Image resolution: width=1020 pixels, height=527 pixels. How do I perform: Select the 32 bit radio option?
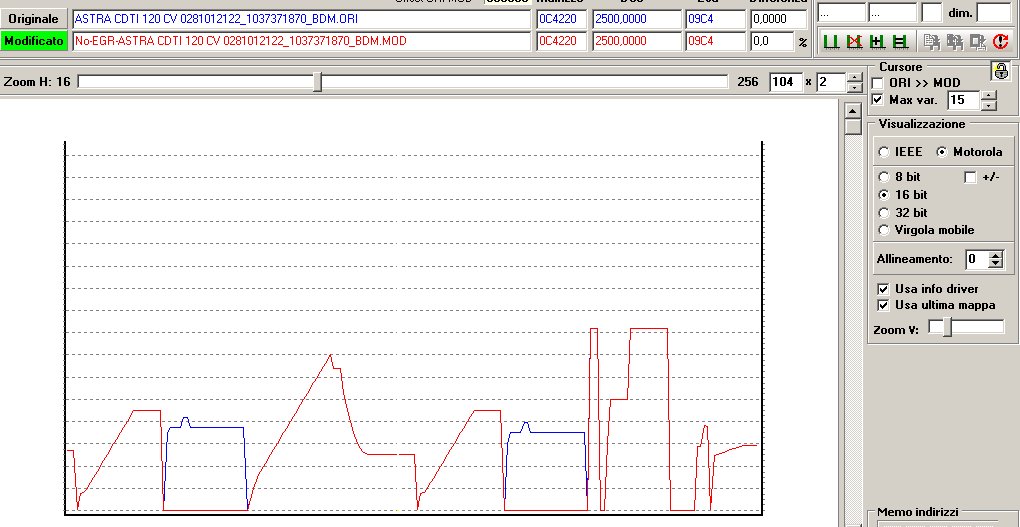click(x=884, y=212)
